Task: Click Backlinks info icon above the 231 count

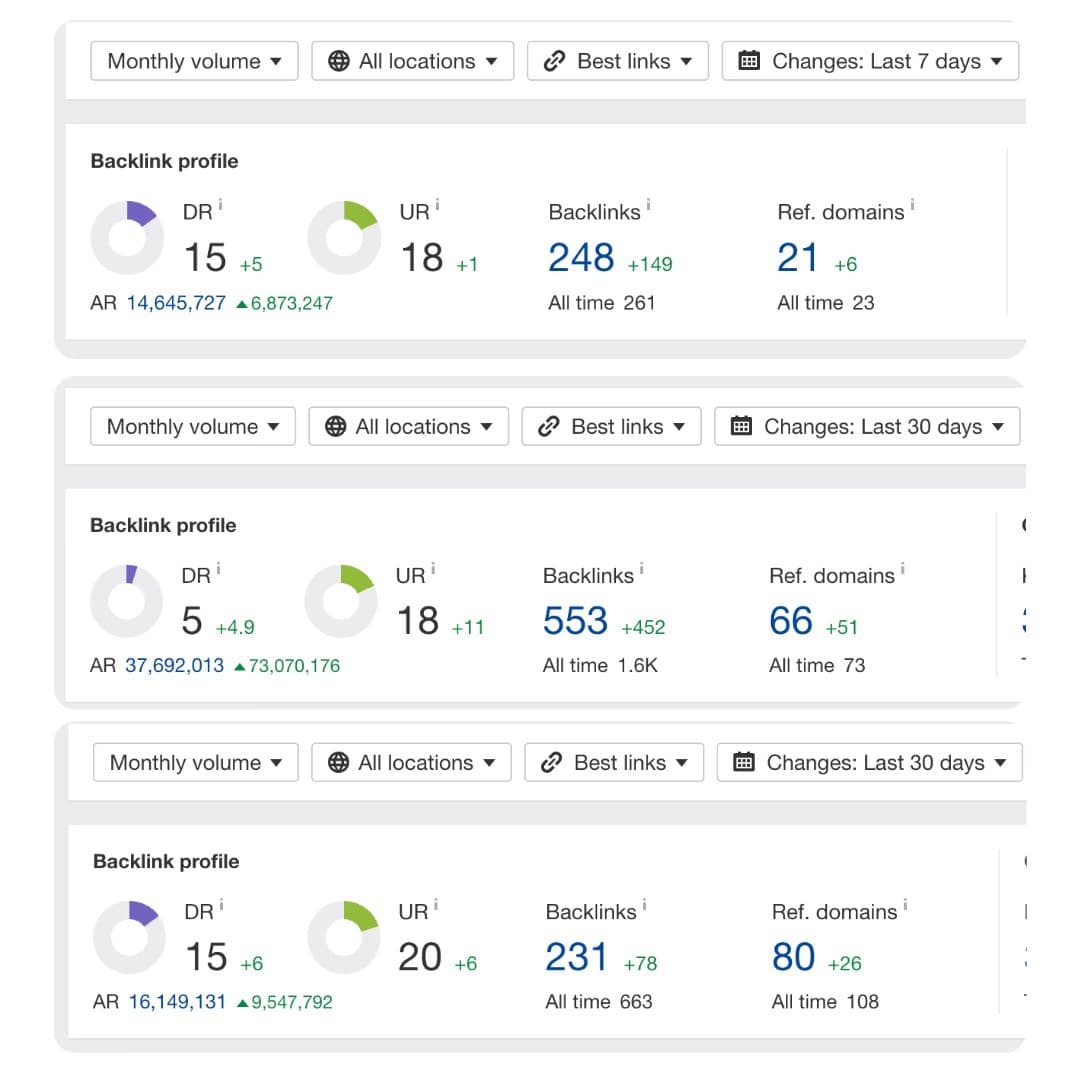Action: pyautogui.click(x=644, y=904)
